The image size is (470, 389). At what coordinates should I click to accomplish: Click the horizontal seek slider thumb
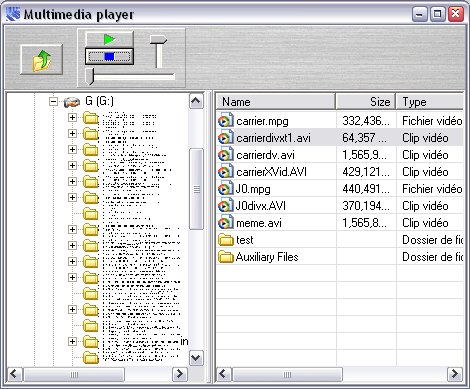89,76
